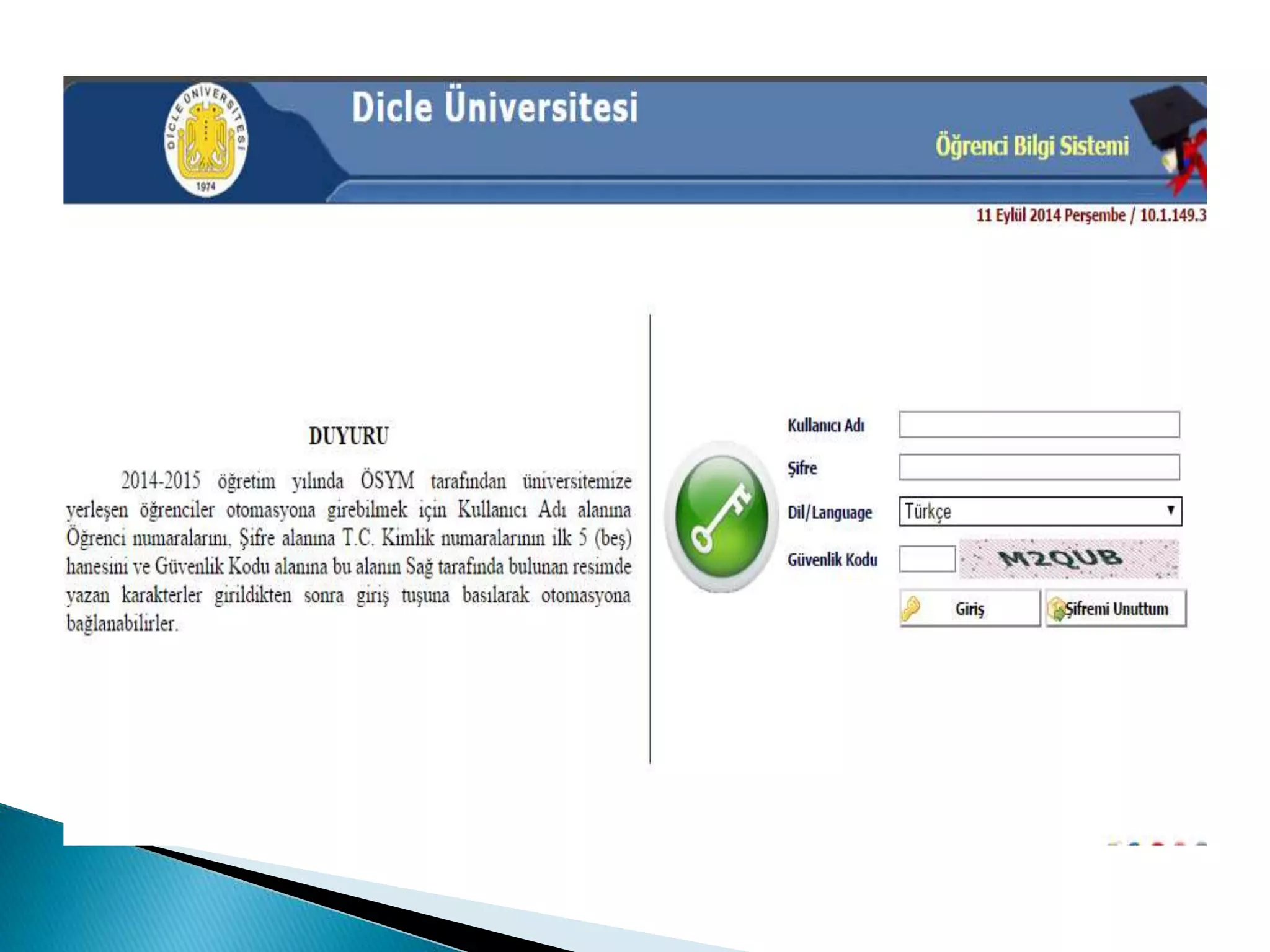This screenshot has width=1270, height=952.
Task: Click the Dil/Language label
Action: click(830, 513)
